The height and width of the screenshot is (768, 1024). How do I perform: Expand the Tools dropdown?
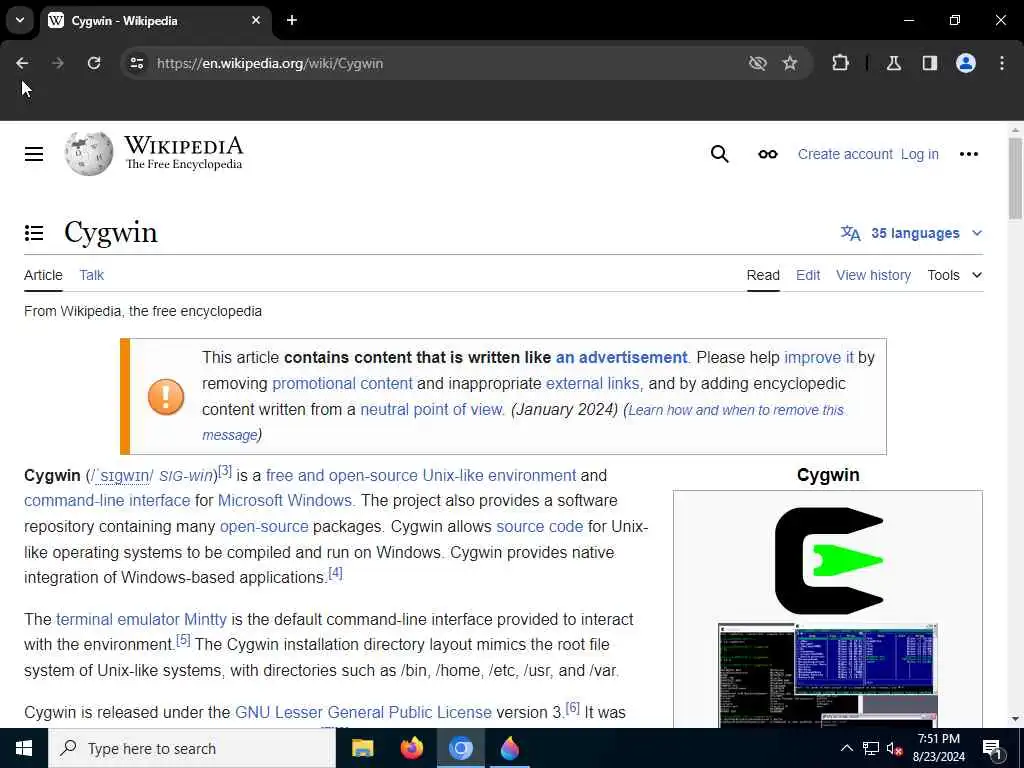(x=955, y=275)
